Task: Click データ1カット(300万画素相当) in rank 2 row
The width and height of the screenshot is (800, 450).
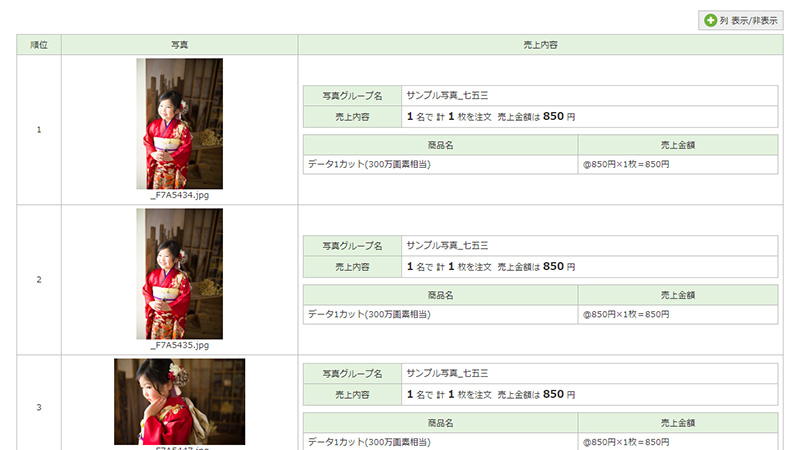Action: [369, 314]
